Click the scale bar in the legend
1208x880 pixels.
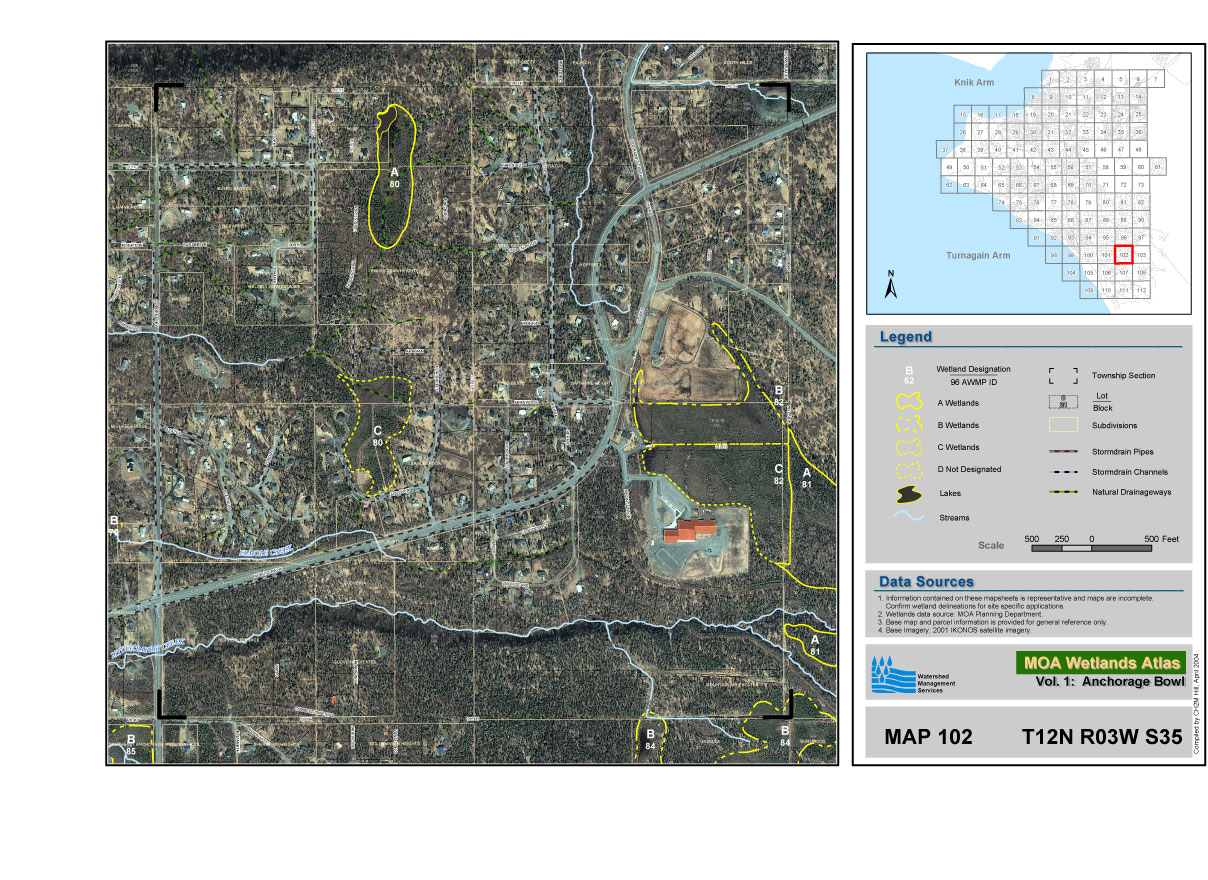click(x=1090, y=548)
